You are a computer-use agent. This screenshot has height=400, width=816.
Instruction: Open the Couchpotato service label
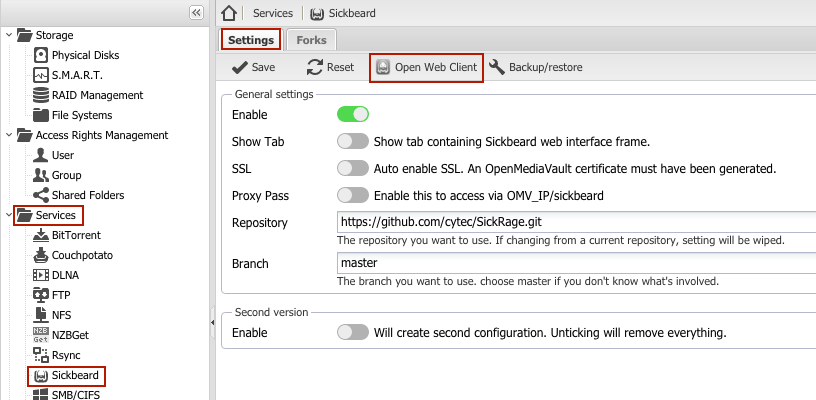(x=82, y=255)
